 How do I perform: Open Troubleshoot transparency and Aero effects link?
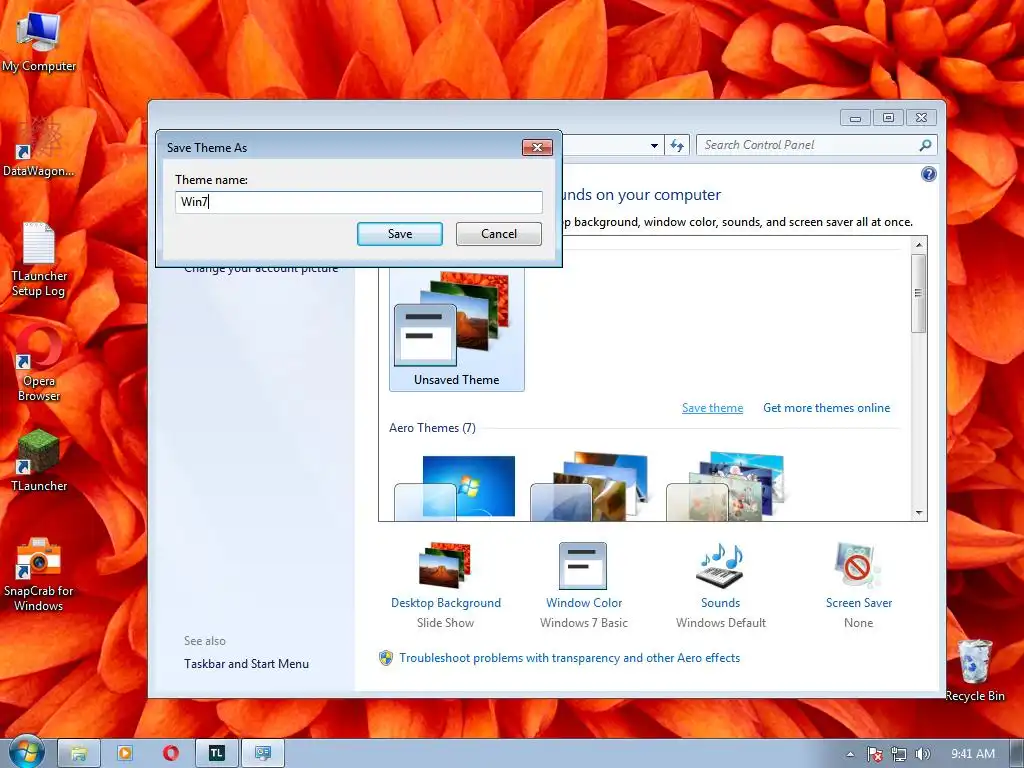pos(569,658)
